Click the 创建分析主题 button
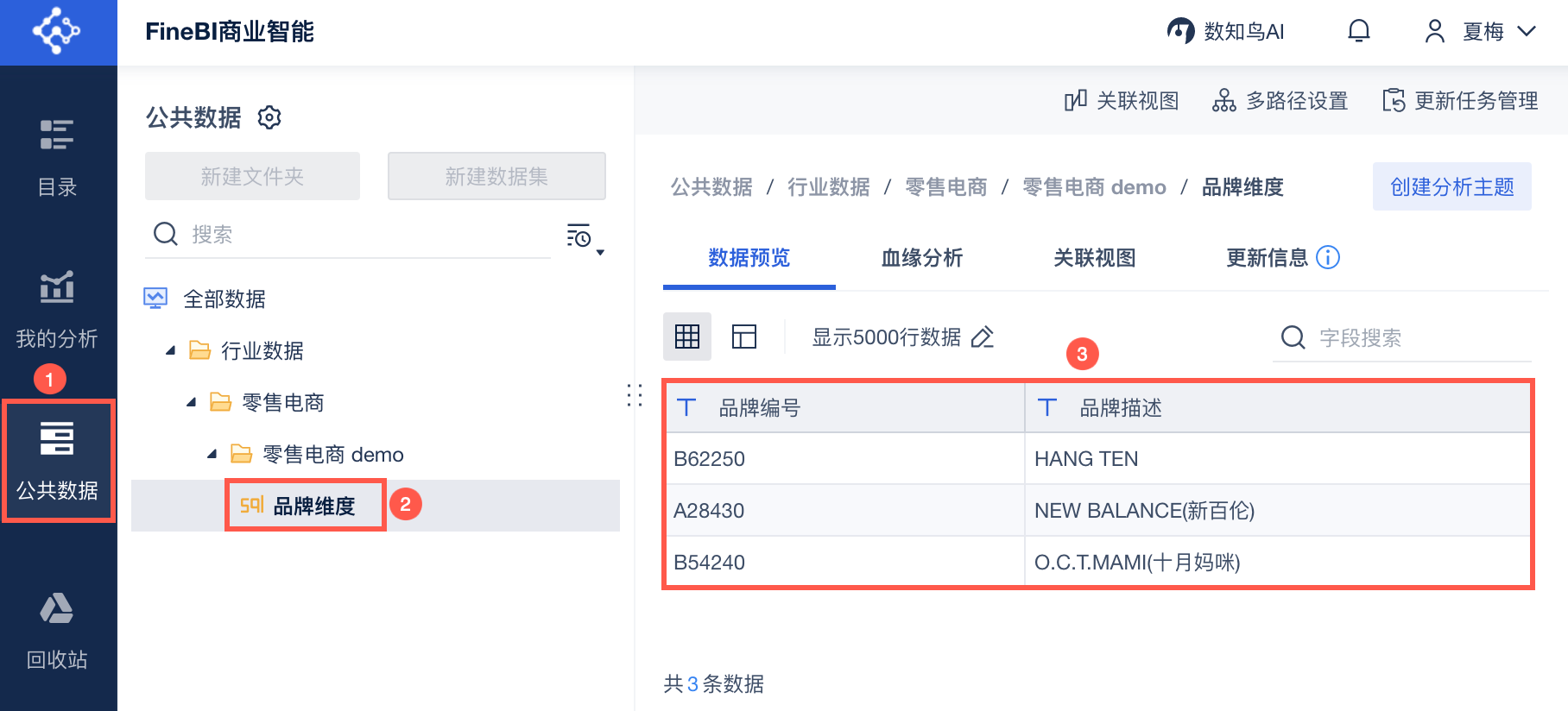 1451,186
